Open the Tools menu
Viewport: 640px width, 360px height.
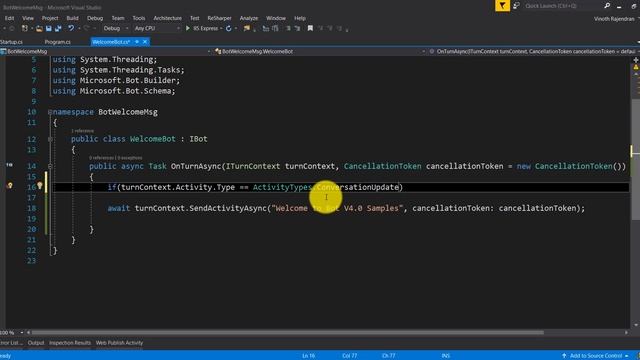coord(138,18)
